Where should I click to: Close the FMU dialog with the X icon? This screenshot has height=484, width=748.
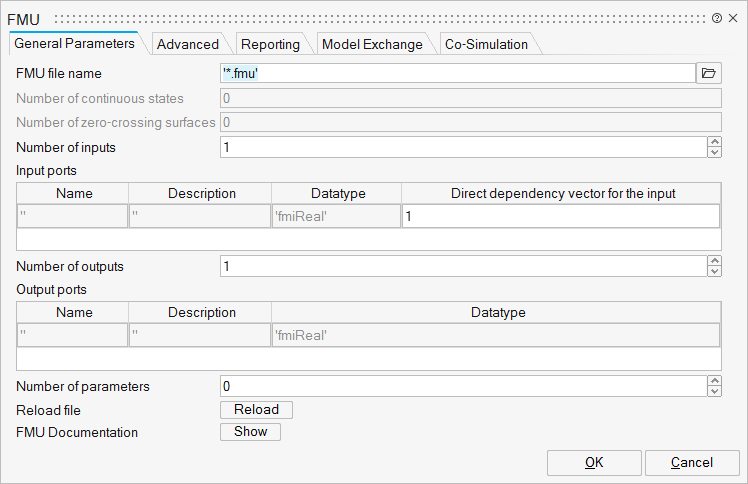tap(733, 18)
